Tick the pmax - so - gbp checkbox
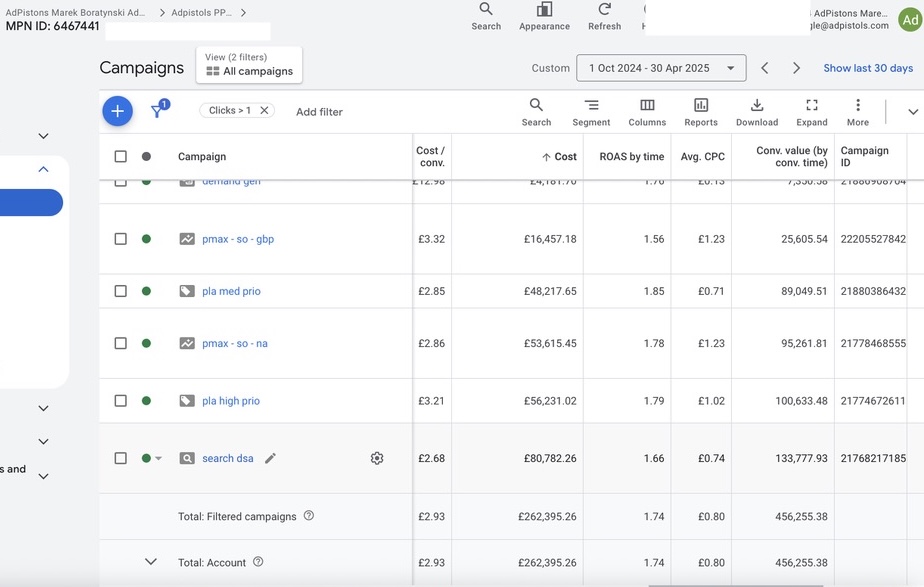Screen dimensions: 924x587 tap(120, 239)
